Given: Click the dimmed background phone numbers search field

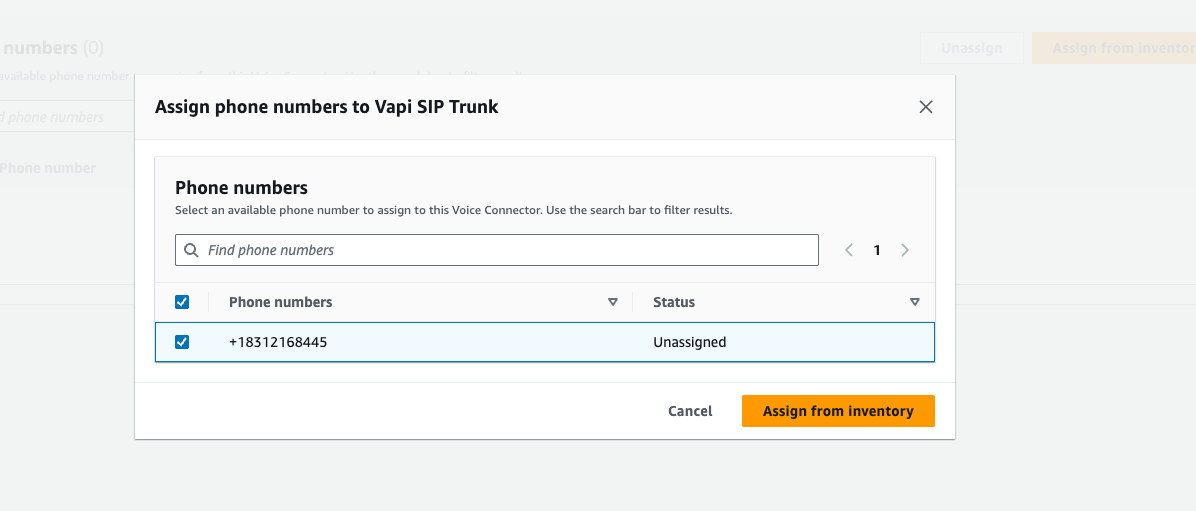Looking at the screenshot, I should tap(60, 117).
